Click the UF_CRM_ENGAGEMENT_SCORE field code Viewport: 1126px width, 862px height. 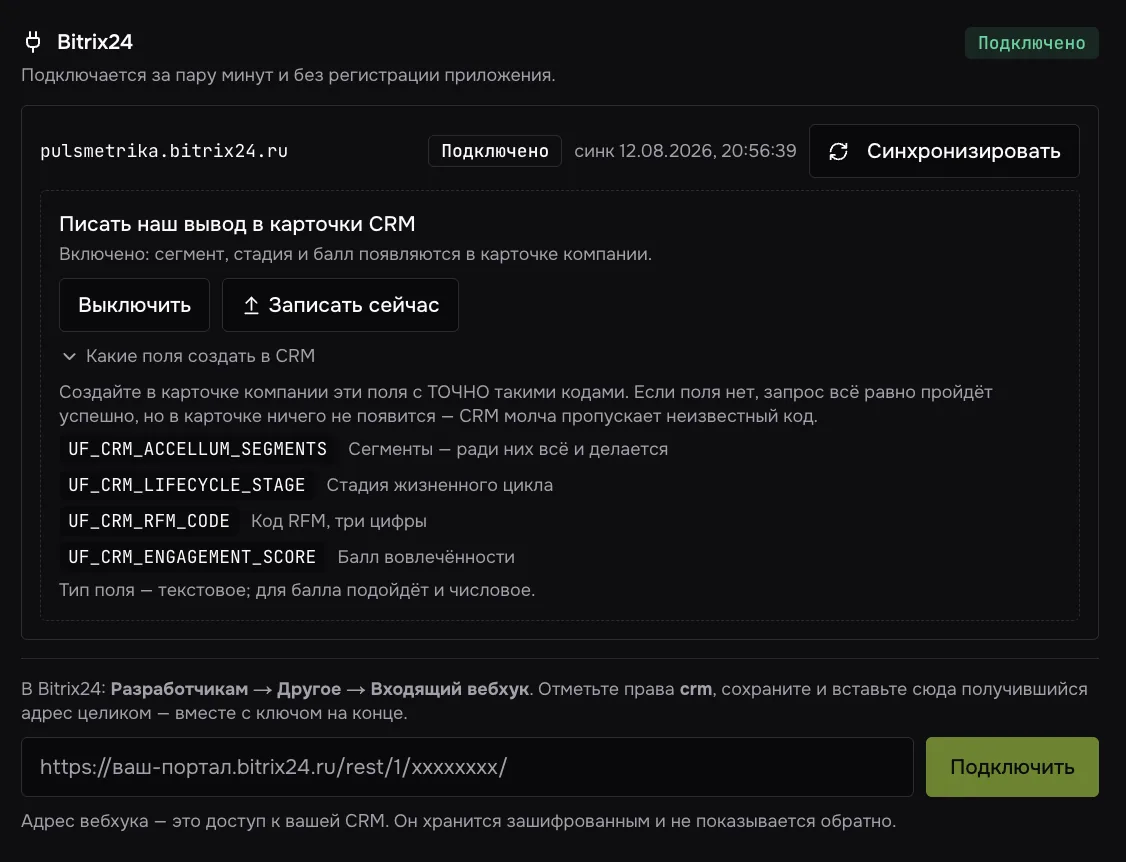pos(192,557)
